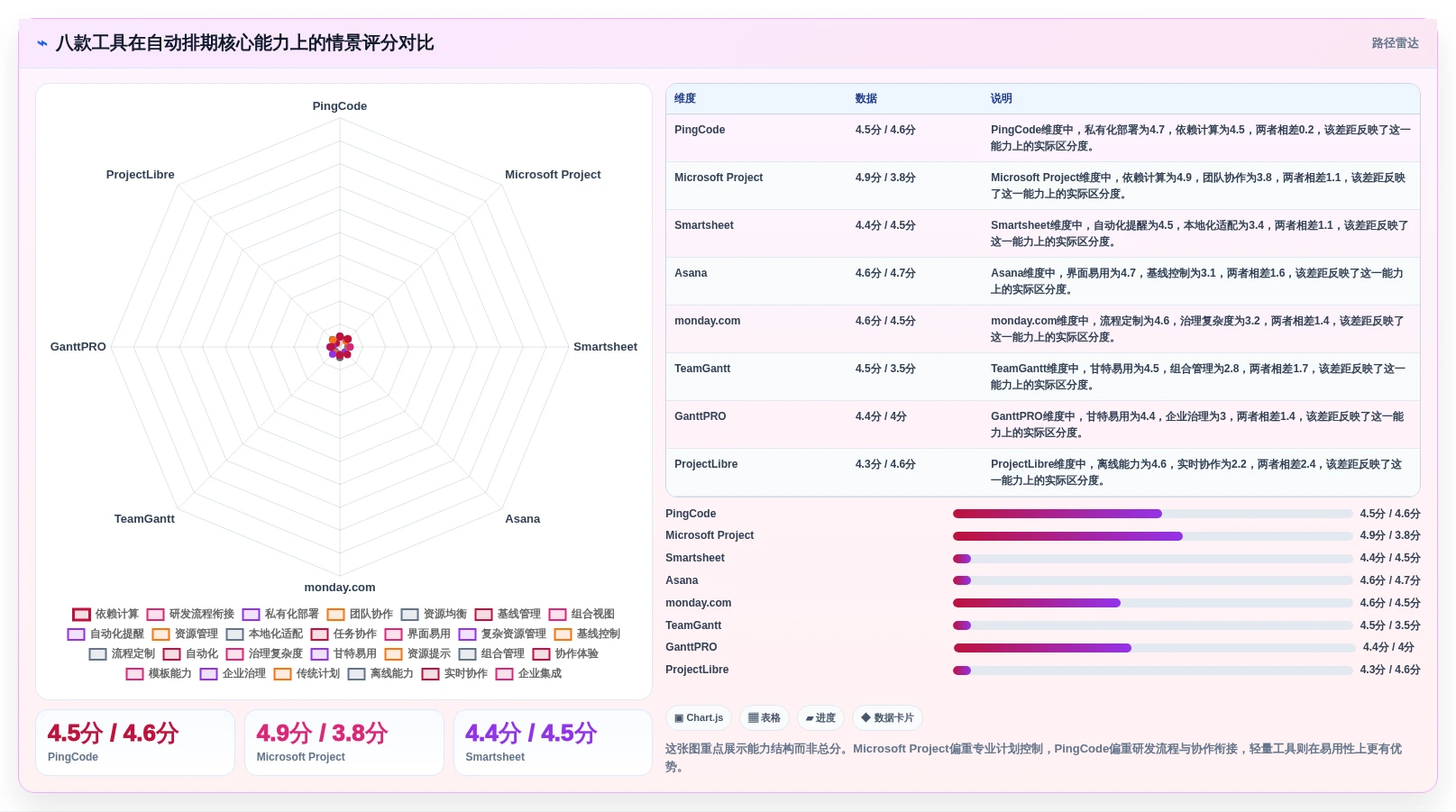Click the 协作体验 legend entry
1456x812 pixels.
[565, 653]
